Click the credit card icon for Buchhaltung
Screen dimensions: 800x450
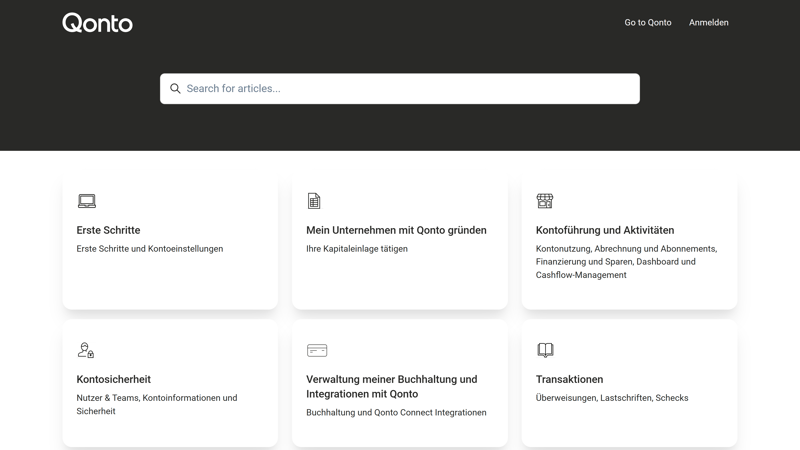[x=317, y=350]
